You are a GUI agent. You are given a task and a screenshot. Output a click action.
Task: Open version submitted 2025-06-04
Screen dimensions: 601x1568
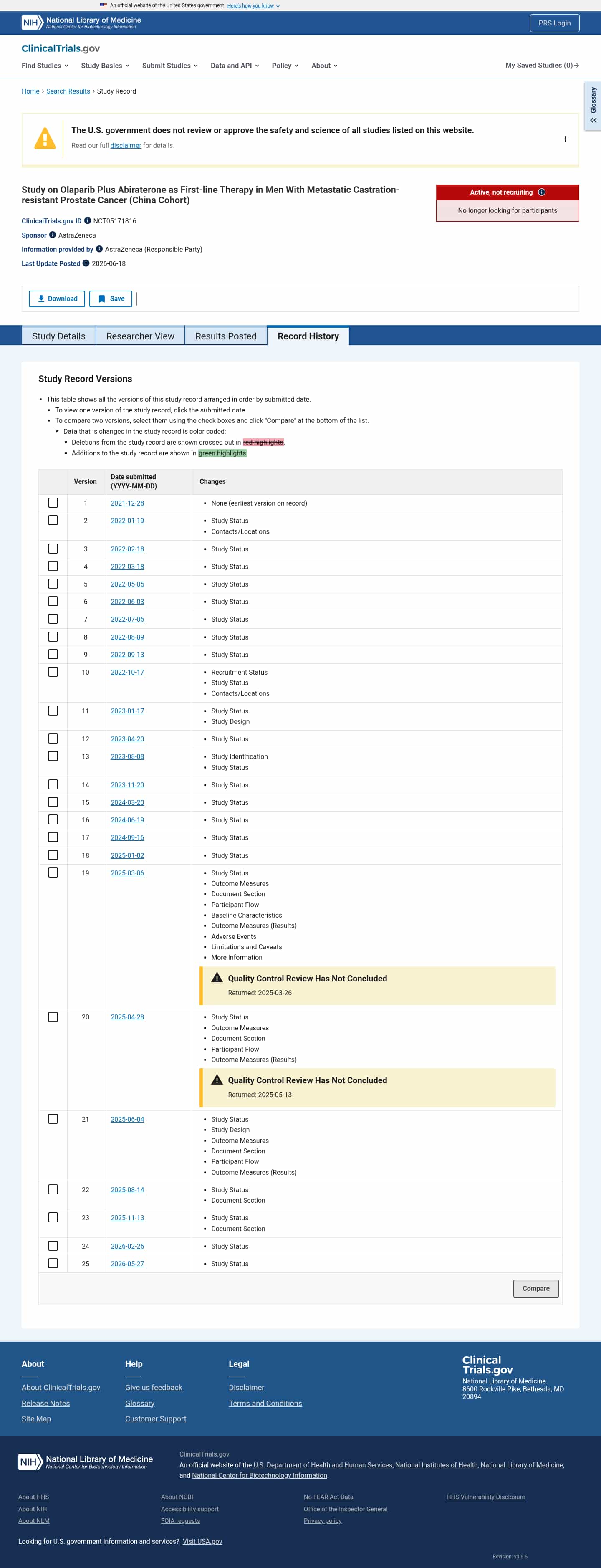(x=127, y=1119)
